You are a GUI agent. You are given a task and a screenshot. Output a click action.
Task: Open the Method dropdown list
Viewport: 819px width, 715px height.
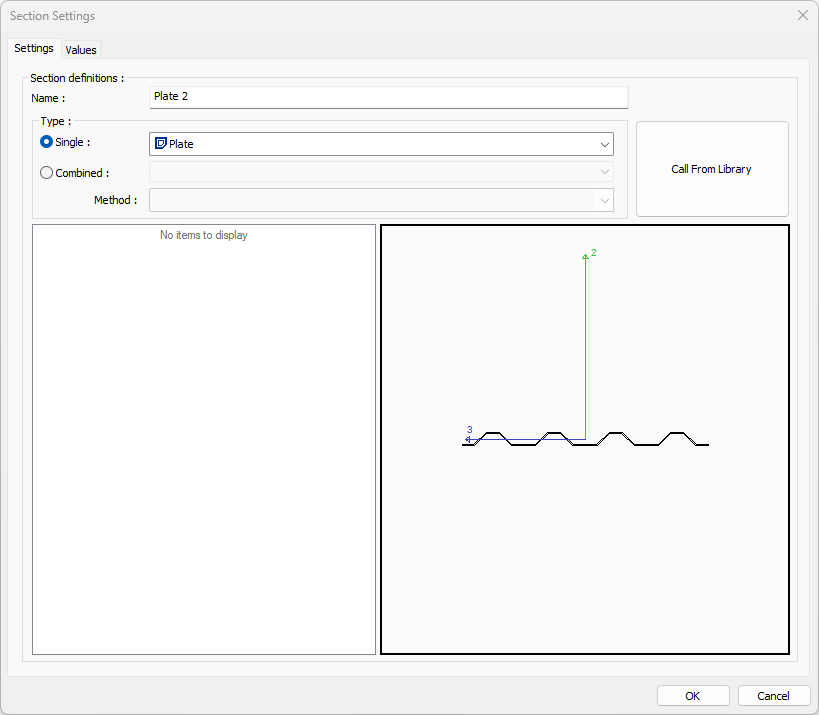[x=604, y=200]
